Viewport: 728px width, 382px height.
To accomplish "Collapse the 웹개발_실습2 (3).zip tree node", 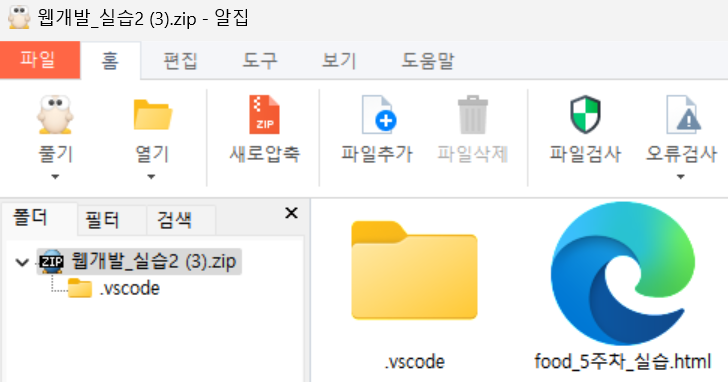I will tap(22, 262).
